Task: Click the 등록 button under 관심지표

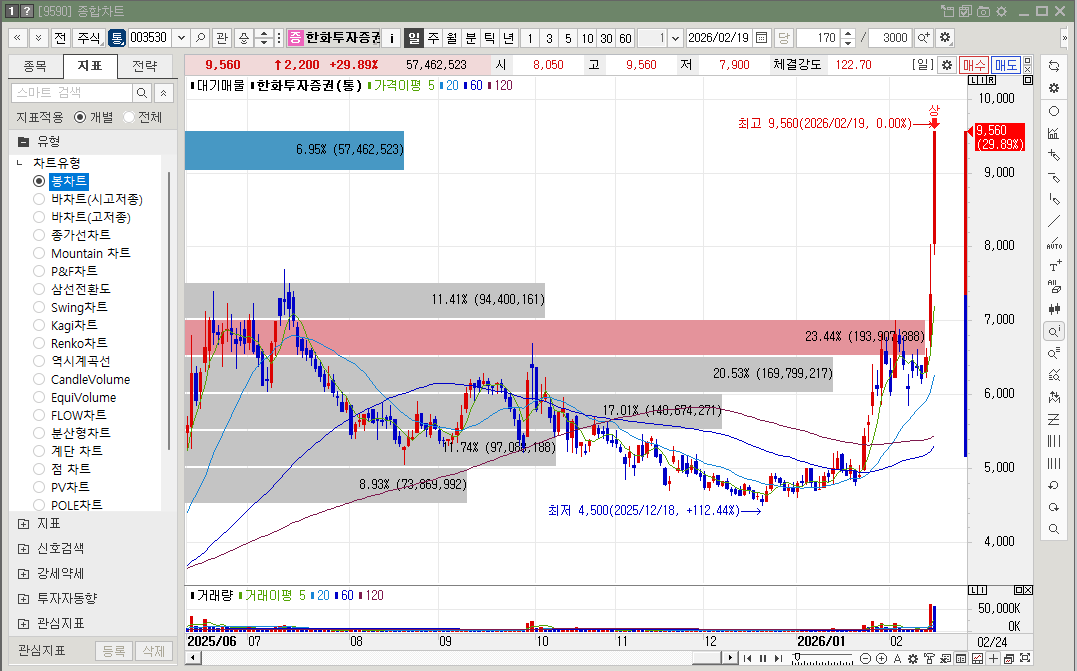Action: pos(113,650)
